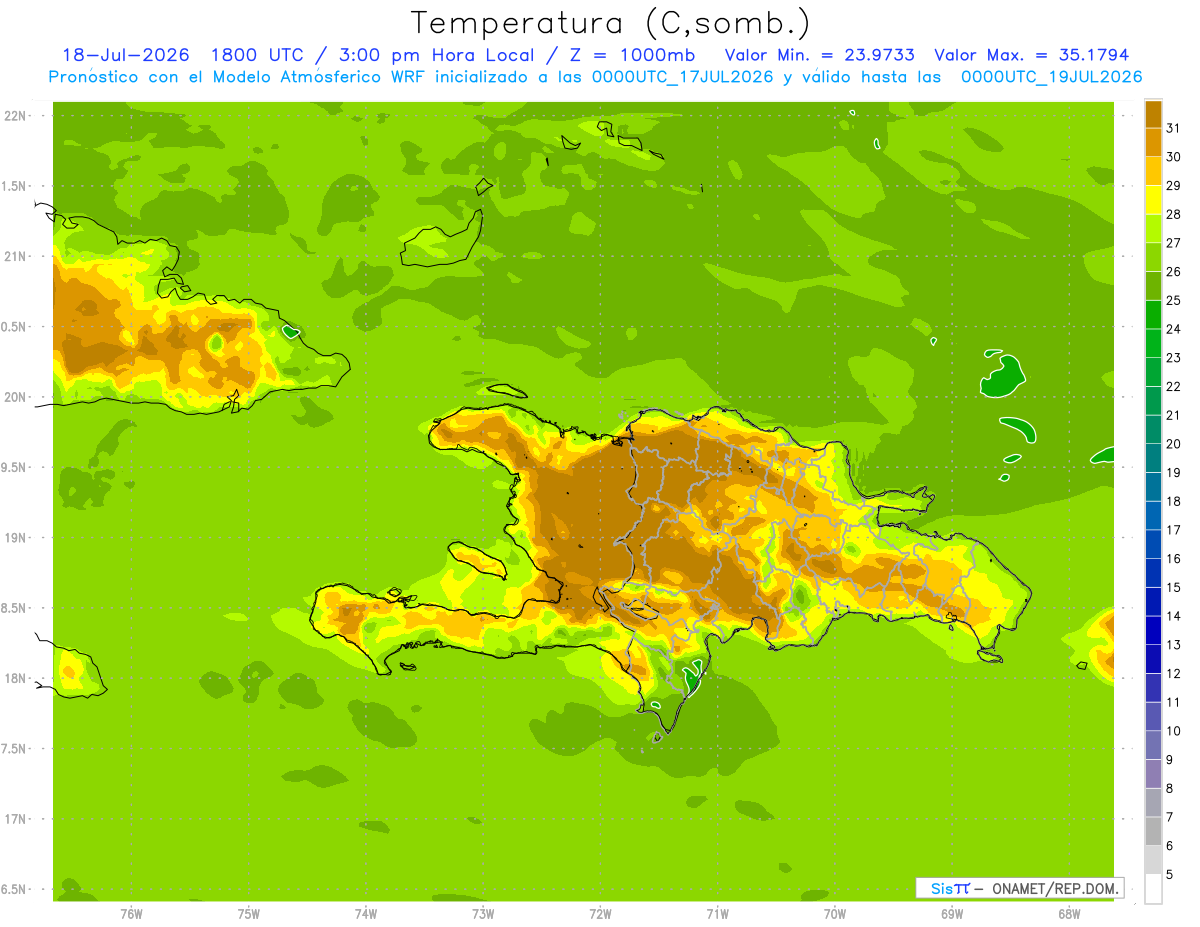Click the "71W" longitude axis label
The height and width of the screenshot is (927, 1200).
click(x=717, y=913)
